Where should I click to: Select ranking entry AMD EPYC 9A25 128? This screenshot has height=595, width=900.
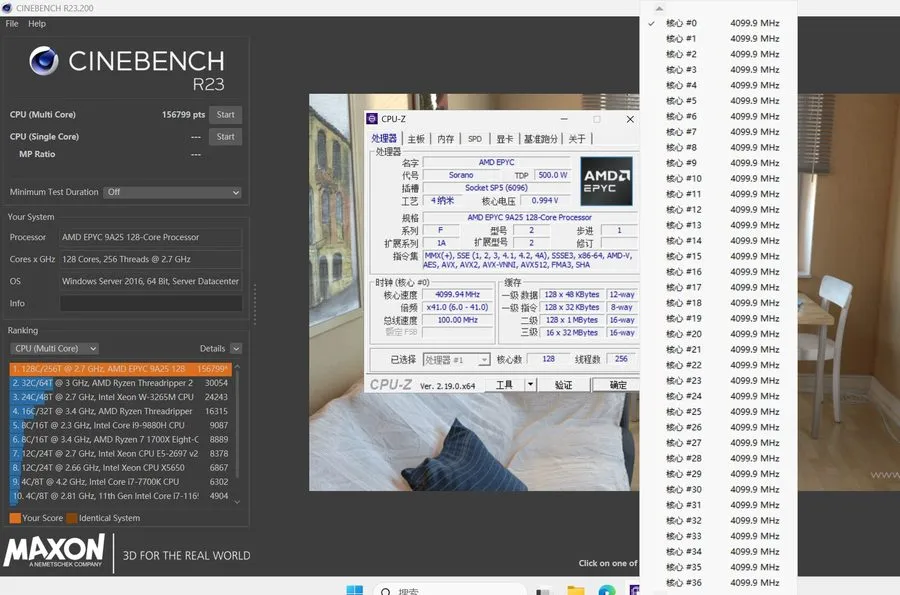pos(121,368)
